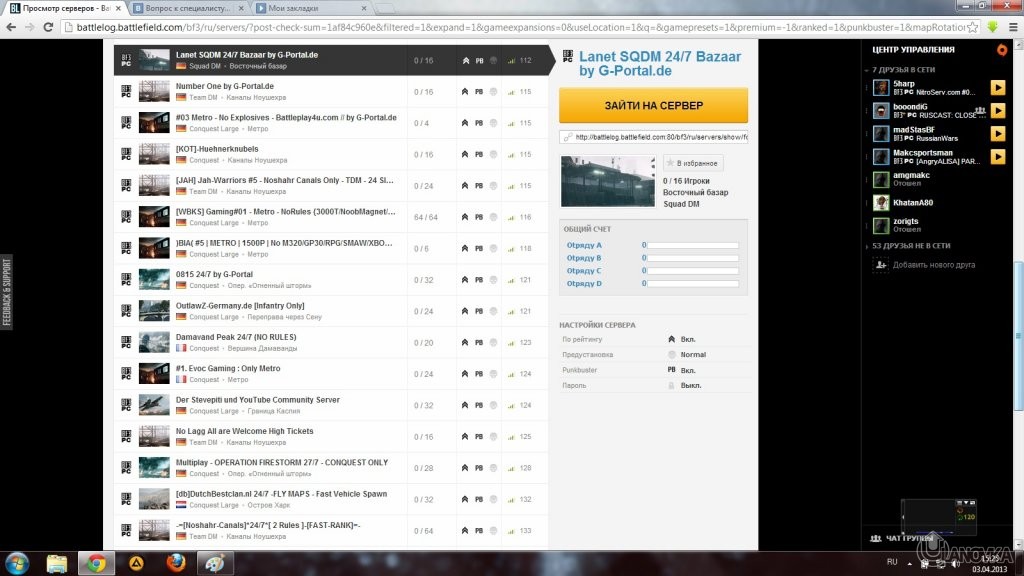
Task: Collapse the '7 друзья в сети' friends list
Action: pos(867,70)
